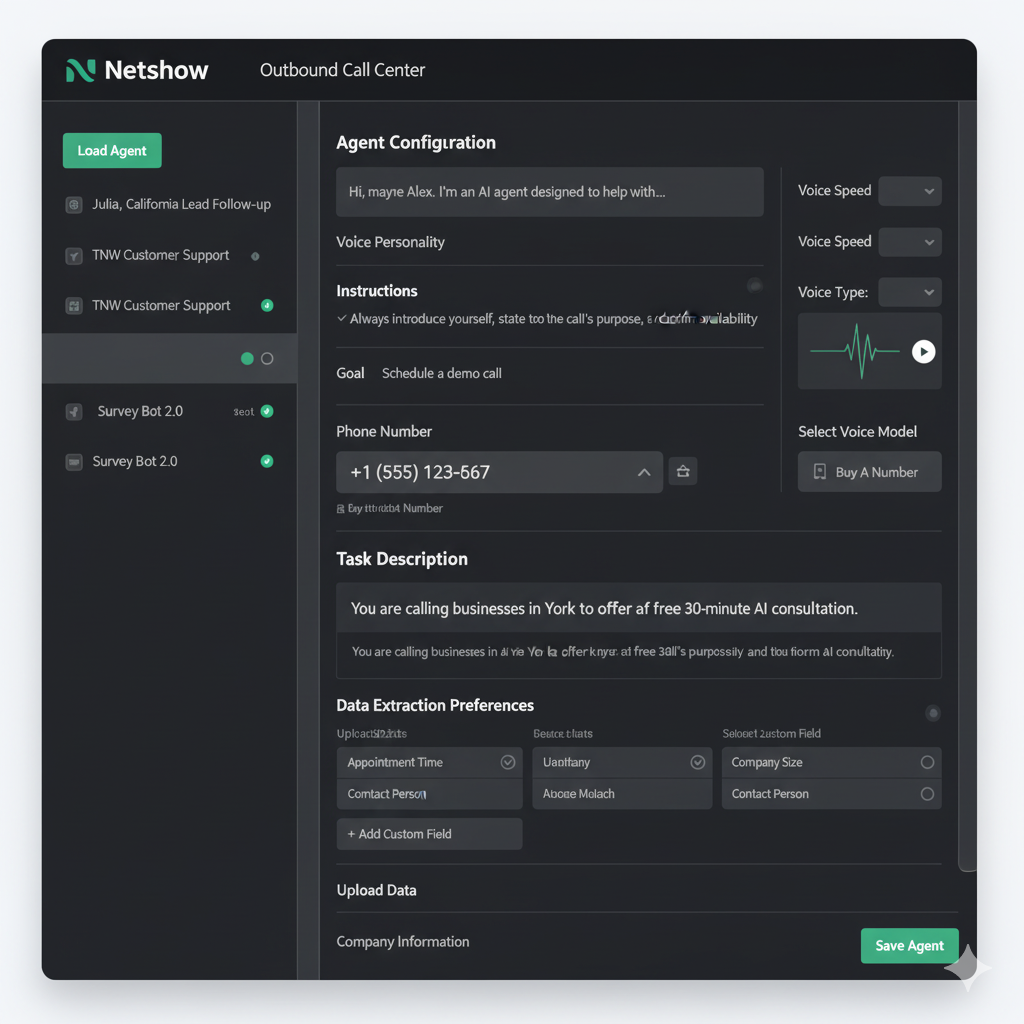Click the Outbound Call Center header
The height and width of the screenshot is (1024, 1024).
(x=341, y=70)
